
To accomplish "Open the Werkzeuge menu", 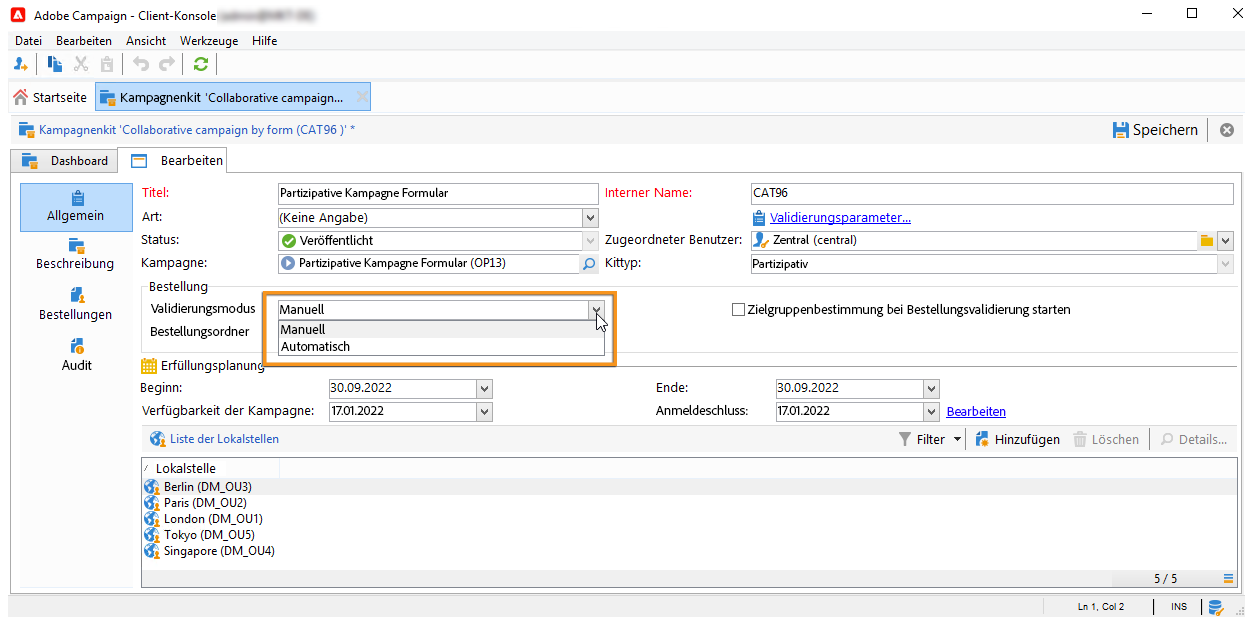I will 209,41.
